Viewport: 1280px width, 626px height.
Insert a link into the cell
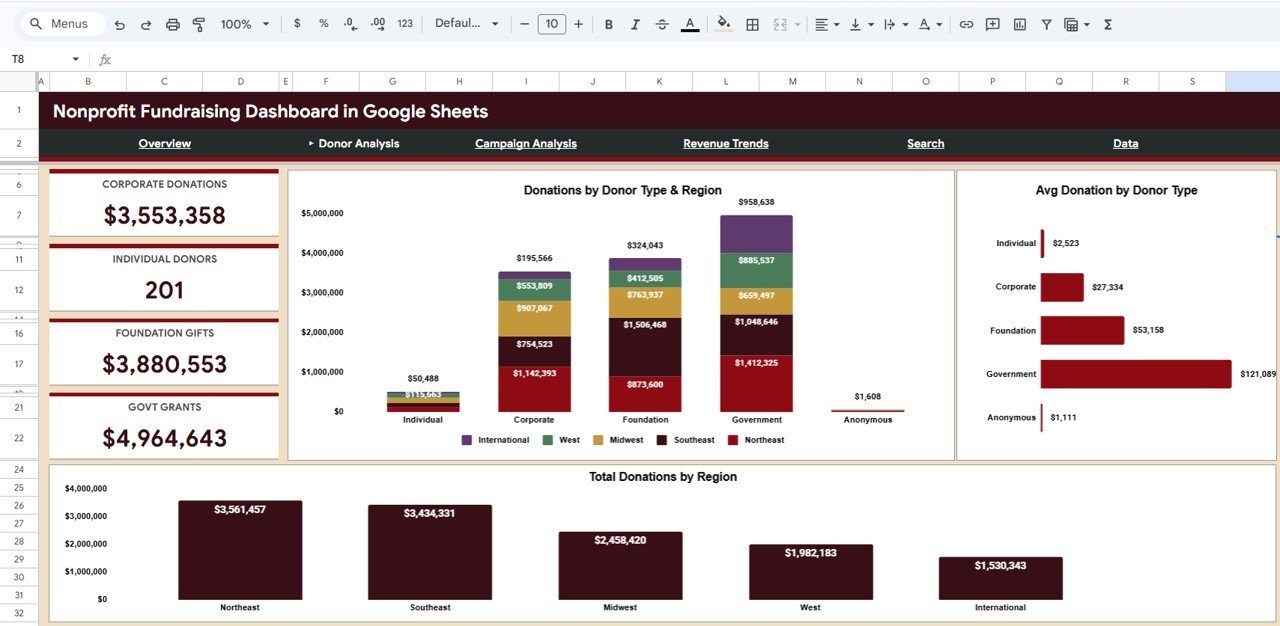(966, 23)
